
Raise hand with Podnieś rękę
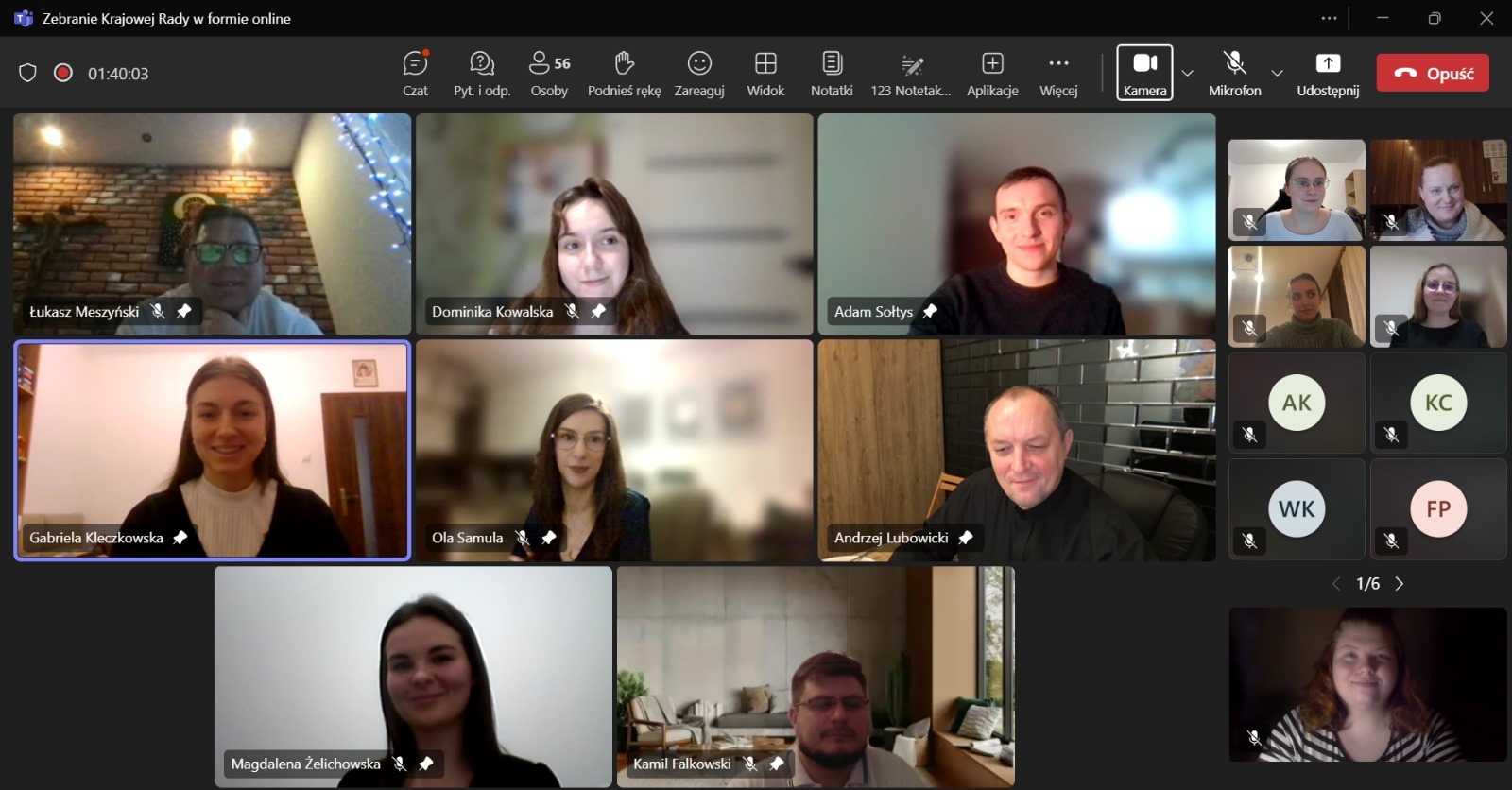624,74
